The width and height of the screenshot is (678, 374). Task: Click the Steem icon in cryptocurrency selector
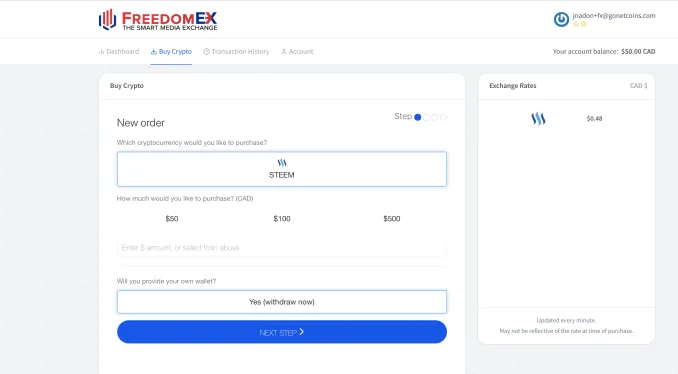click(282, 163)
